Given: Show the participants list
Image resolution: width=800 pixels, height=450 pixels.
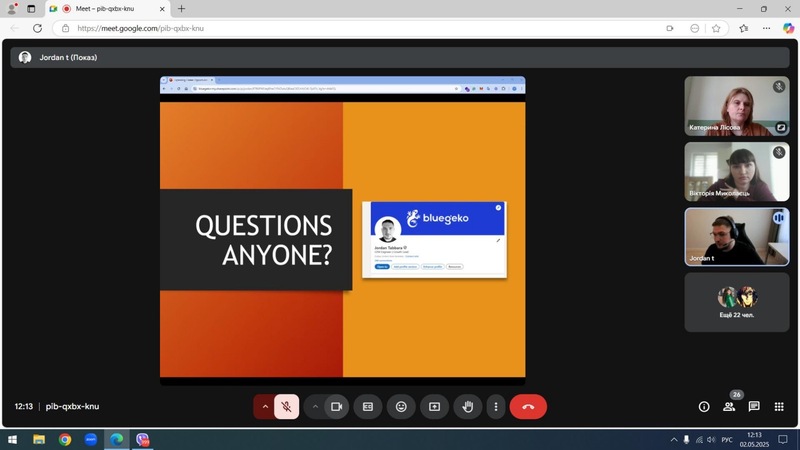Looking at the screenshot, I should point(729,407).
